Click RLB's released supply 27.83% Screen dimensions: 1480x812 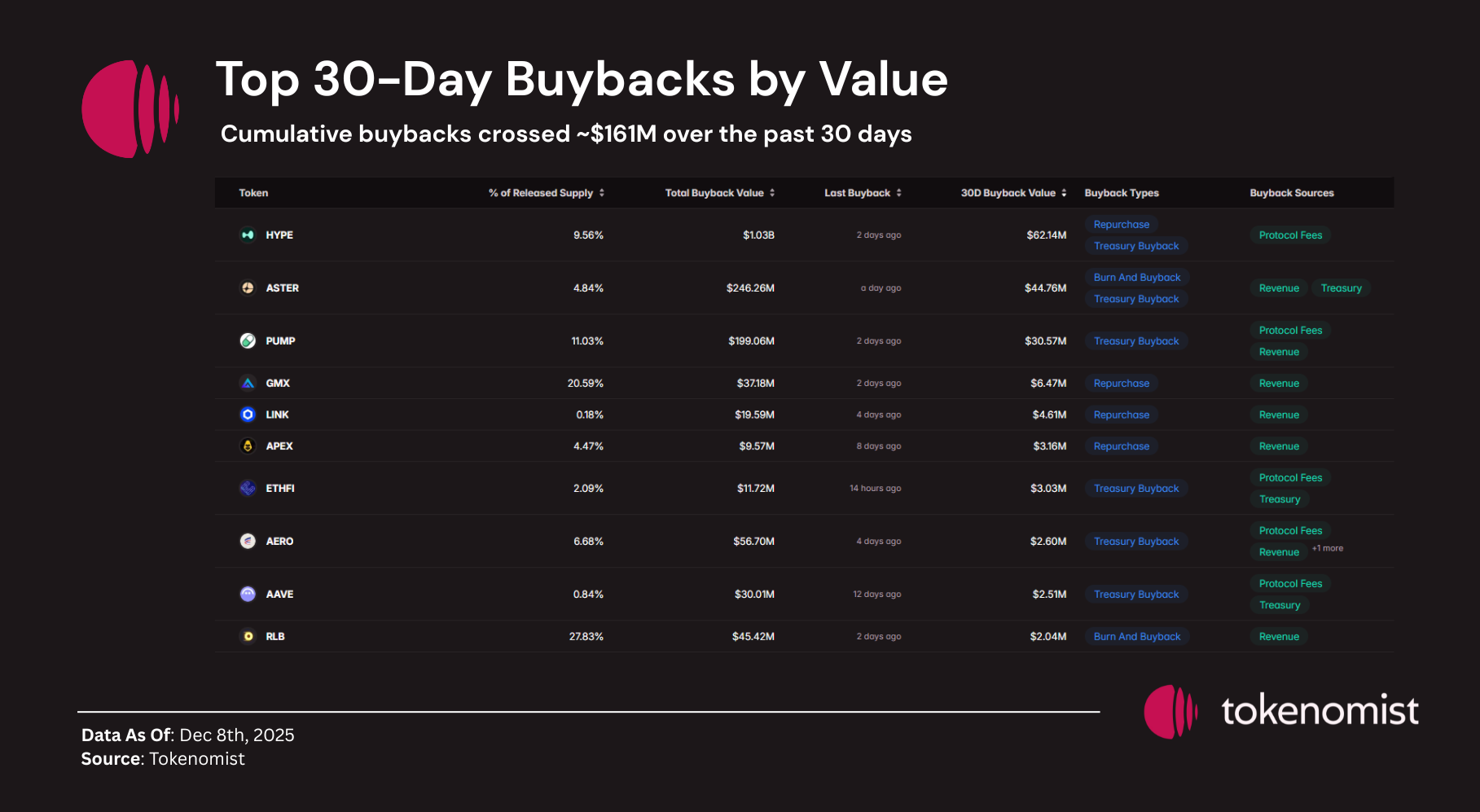click(586, 637)
